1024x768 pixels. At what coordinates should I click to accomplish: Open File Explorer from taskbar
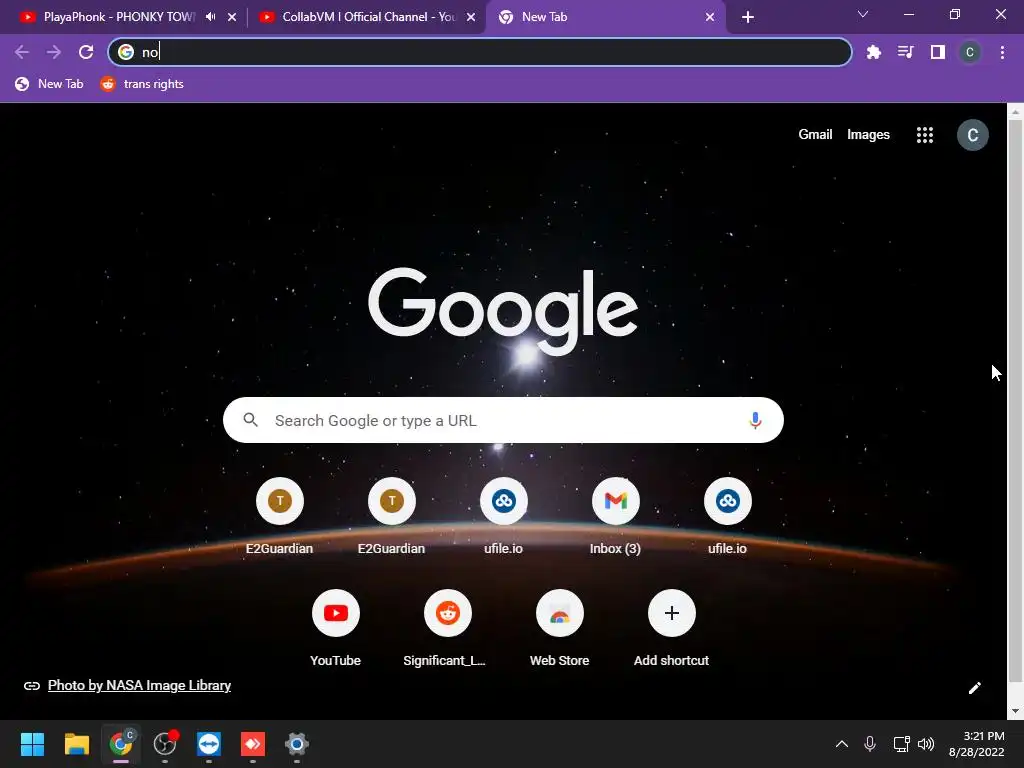coord(76,744)
